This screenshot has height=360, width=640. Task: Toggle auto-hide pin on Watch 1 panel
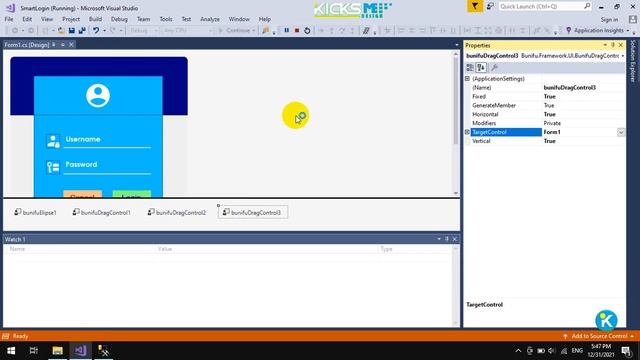coord(447,239)
